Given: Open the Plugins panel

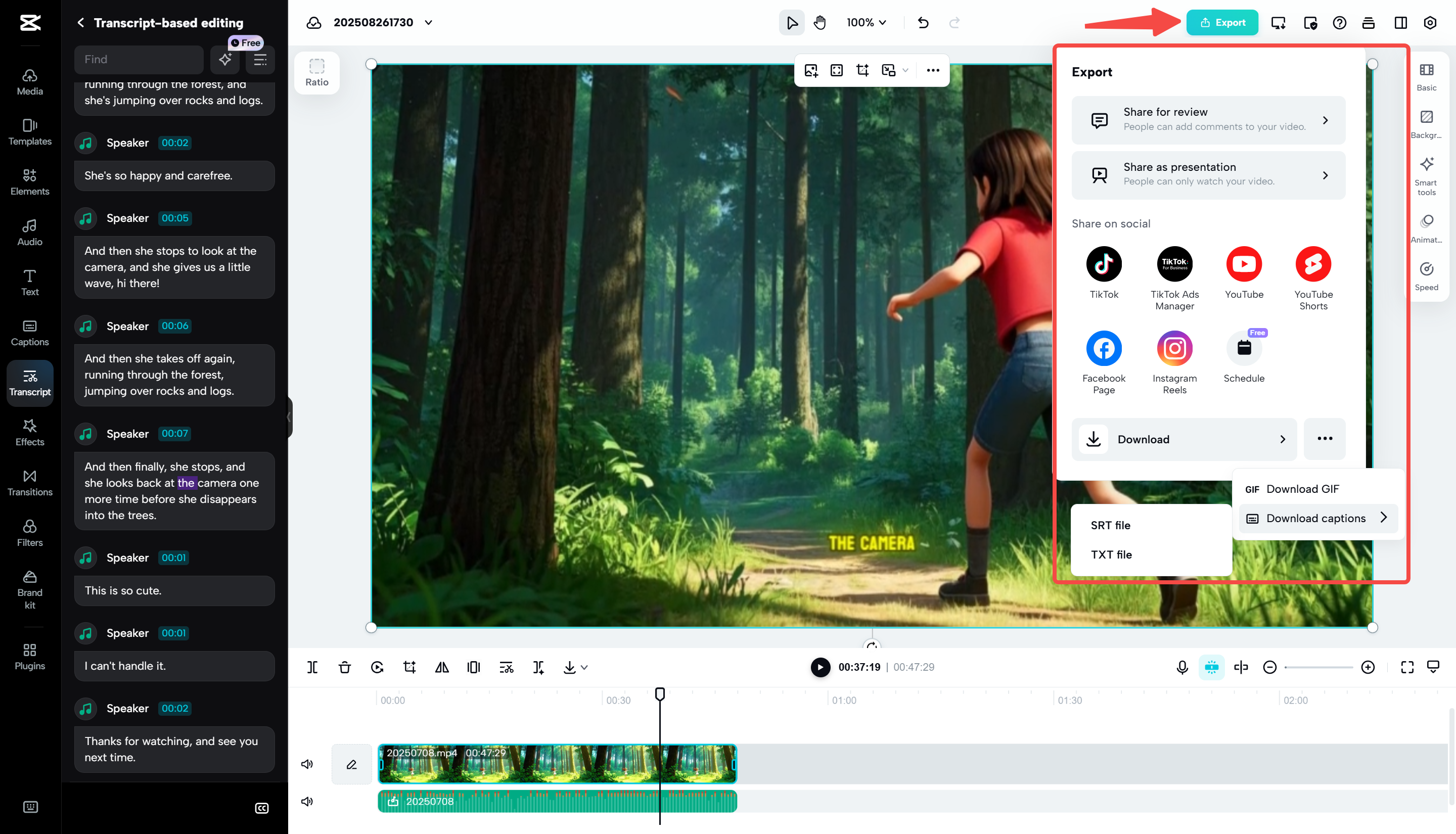Looking at the screenshot, I should [x=30, y=657].
